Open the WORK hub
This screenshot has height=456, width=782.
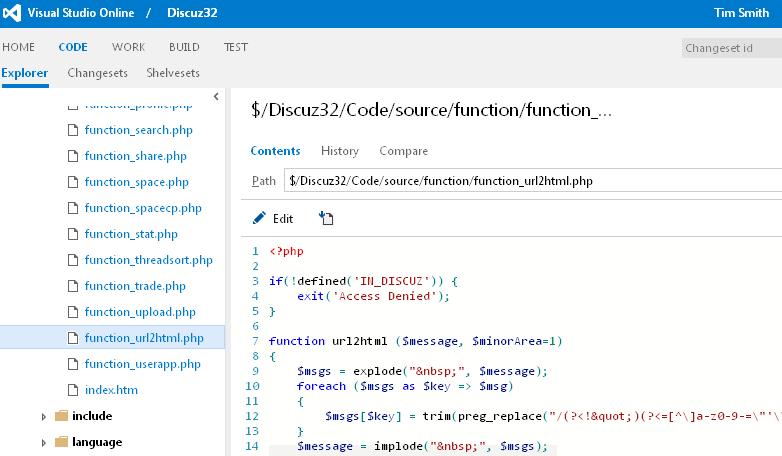[128, 47]
